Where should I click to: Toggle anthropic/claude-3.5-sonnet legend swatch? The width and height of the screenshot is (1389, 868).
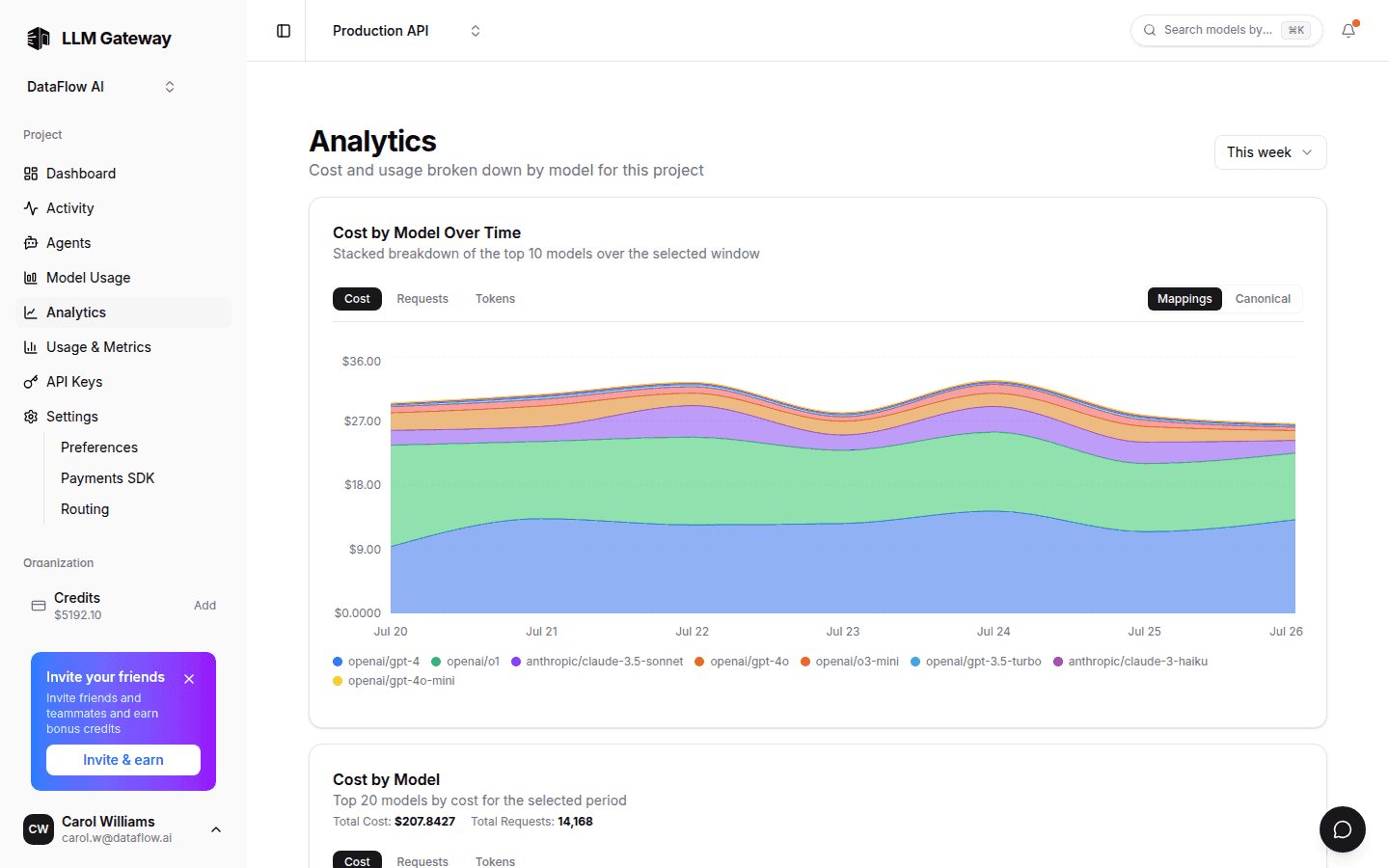(516, 662)
